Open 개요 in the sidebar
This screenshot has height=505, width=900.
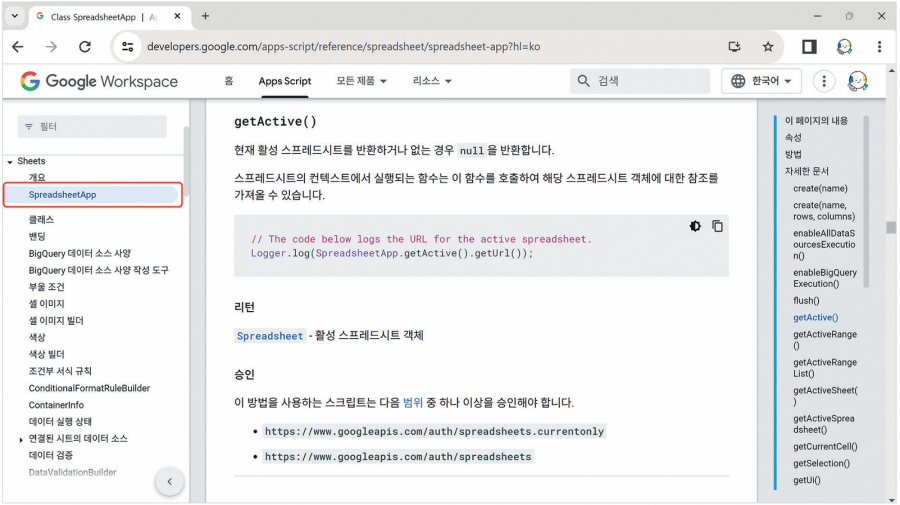click(x=37, y=178)
